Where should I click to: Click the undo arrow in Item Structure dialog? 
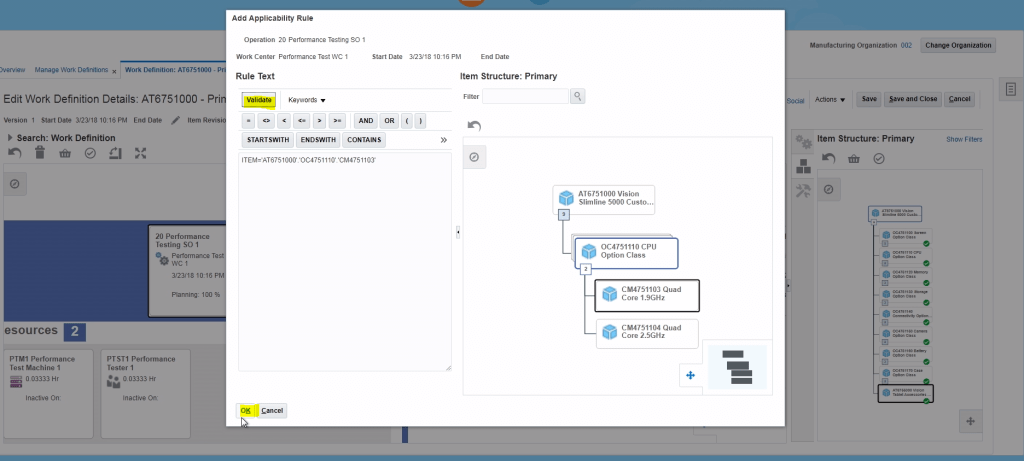[474, 126]
